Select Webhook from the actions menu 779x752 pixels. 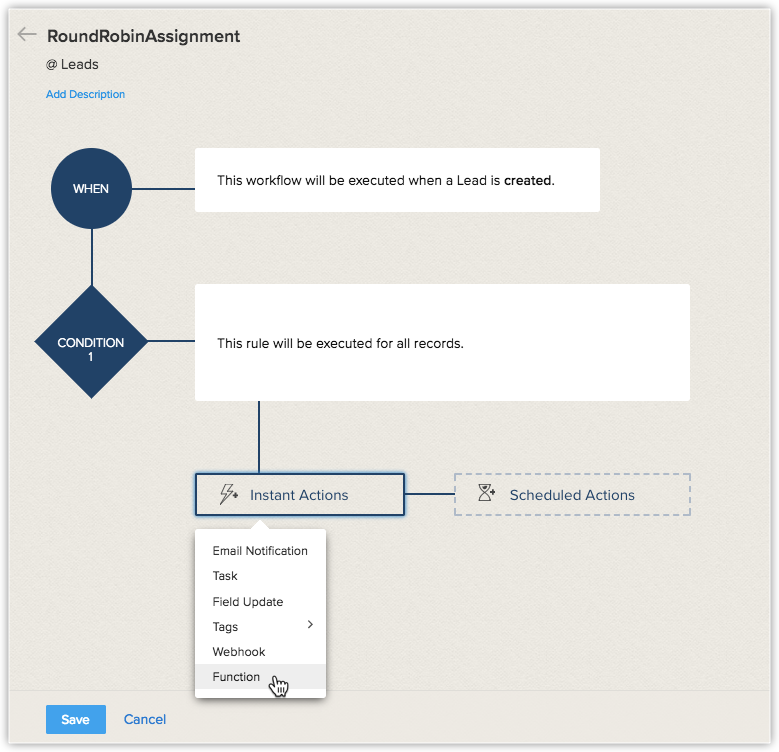[x=260, y=652]
